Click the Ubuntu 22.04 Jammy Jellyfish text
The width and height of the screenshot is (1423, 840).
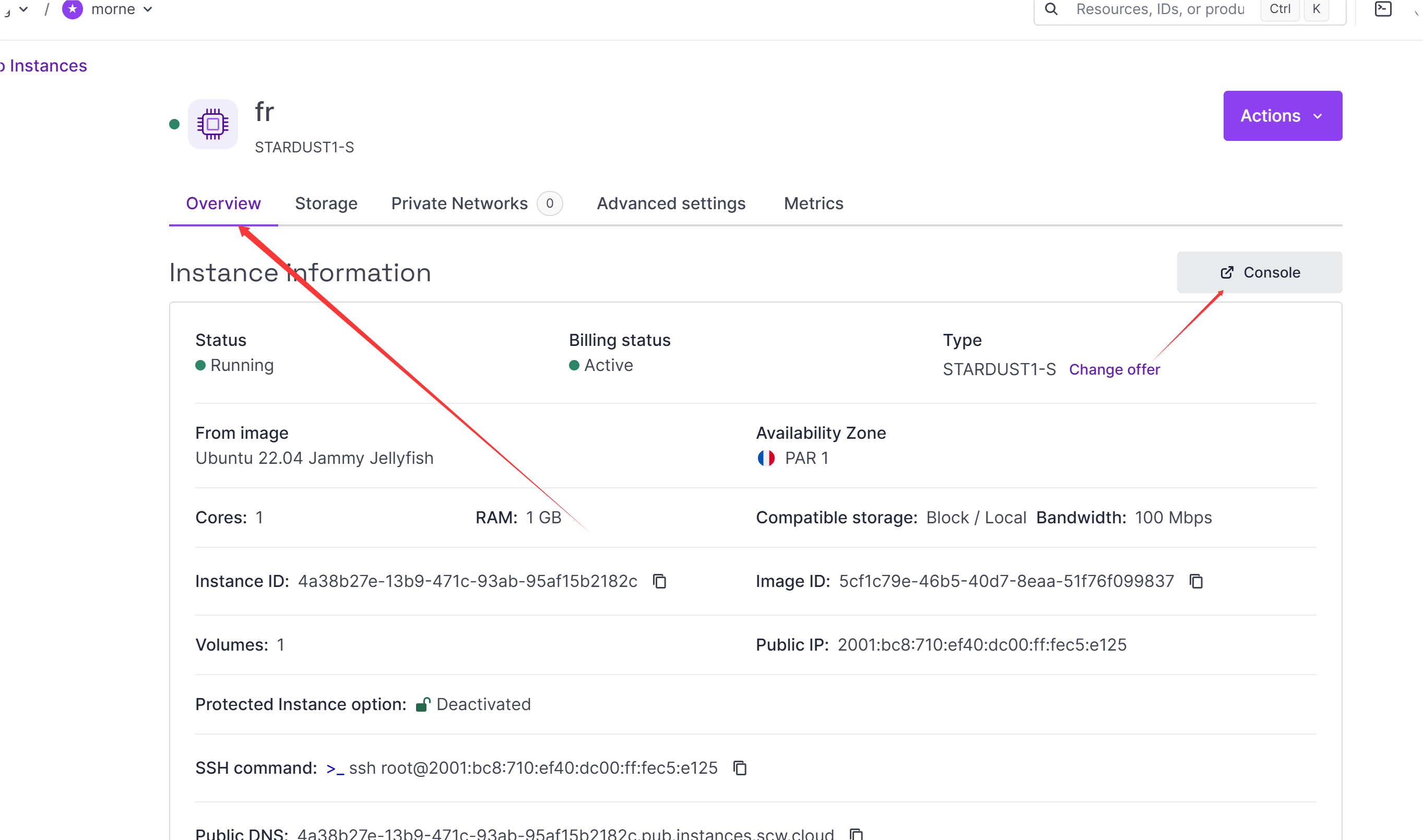314,458
